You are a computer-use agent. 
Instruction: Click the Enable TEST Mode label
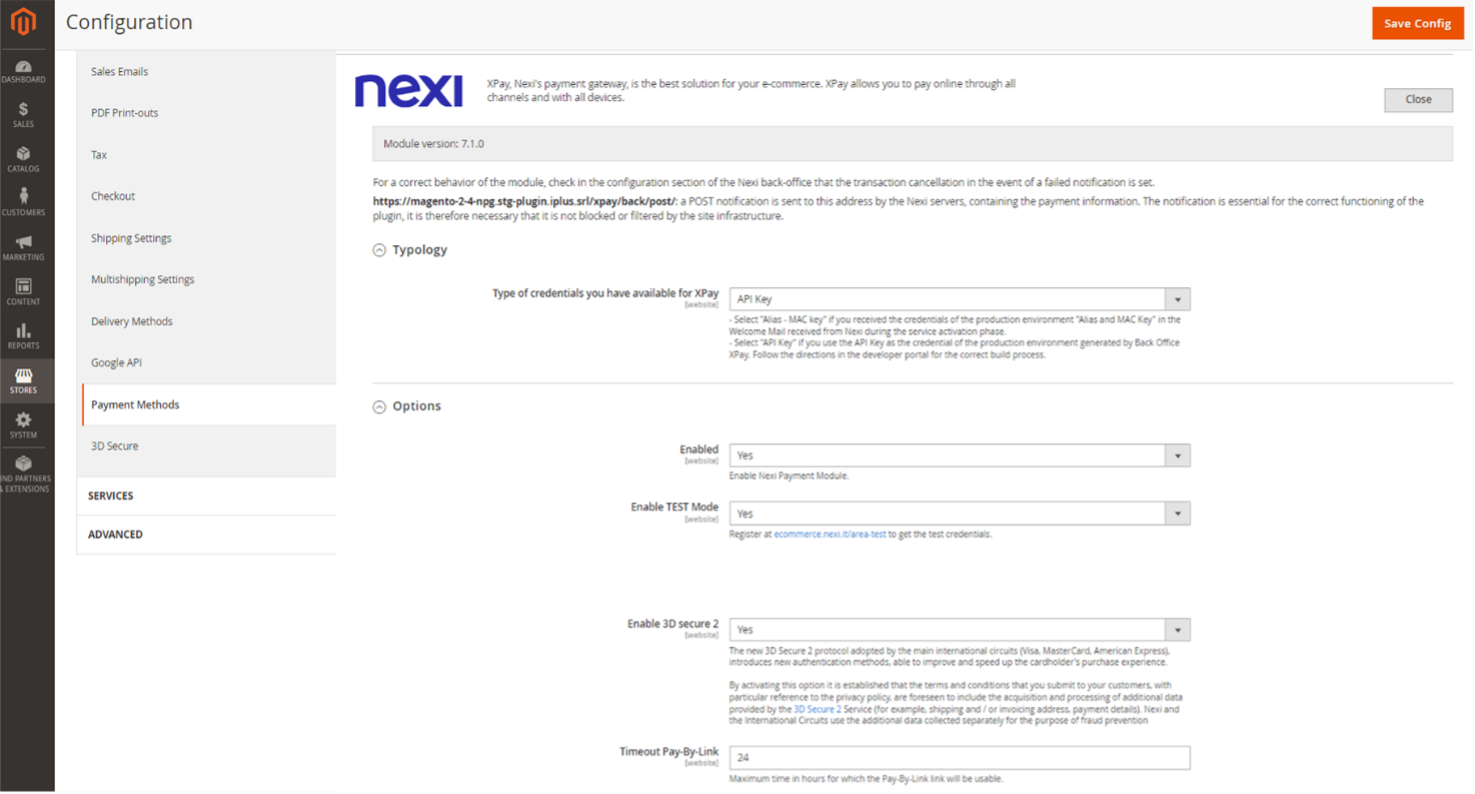(x=674, y=507)
